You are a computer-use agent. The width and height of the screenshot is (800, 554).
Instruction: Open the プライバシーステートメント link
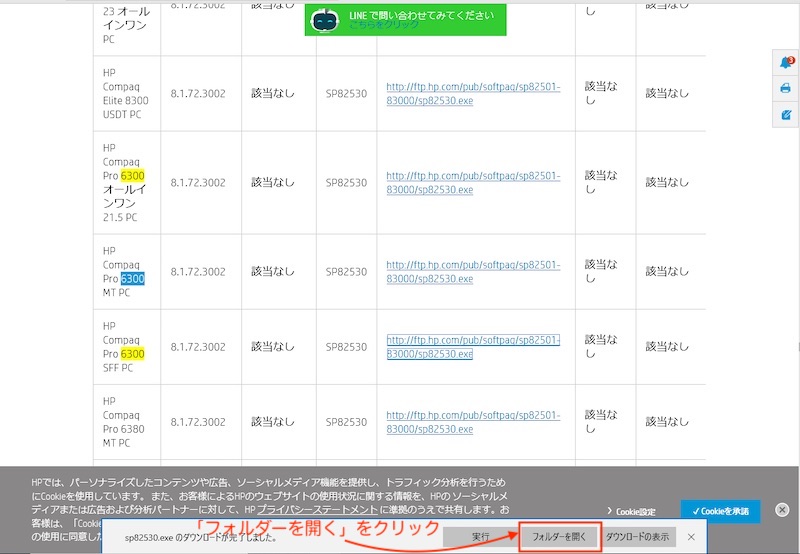pyautogui.click(x=317, y=509)
